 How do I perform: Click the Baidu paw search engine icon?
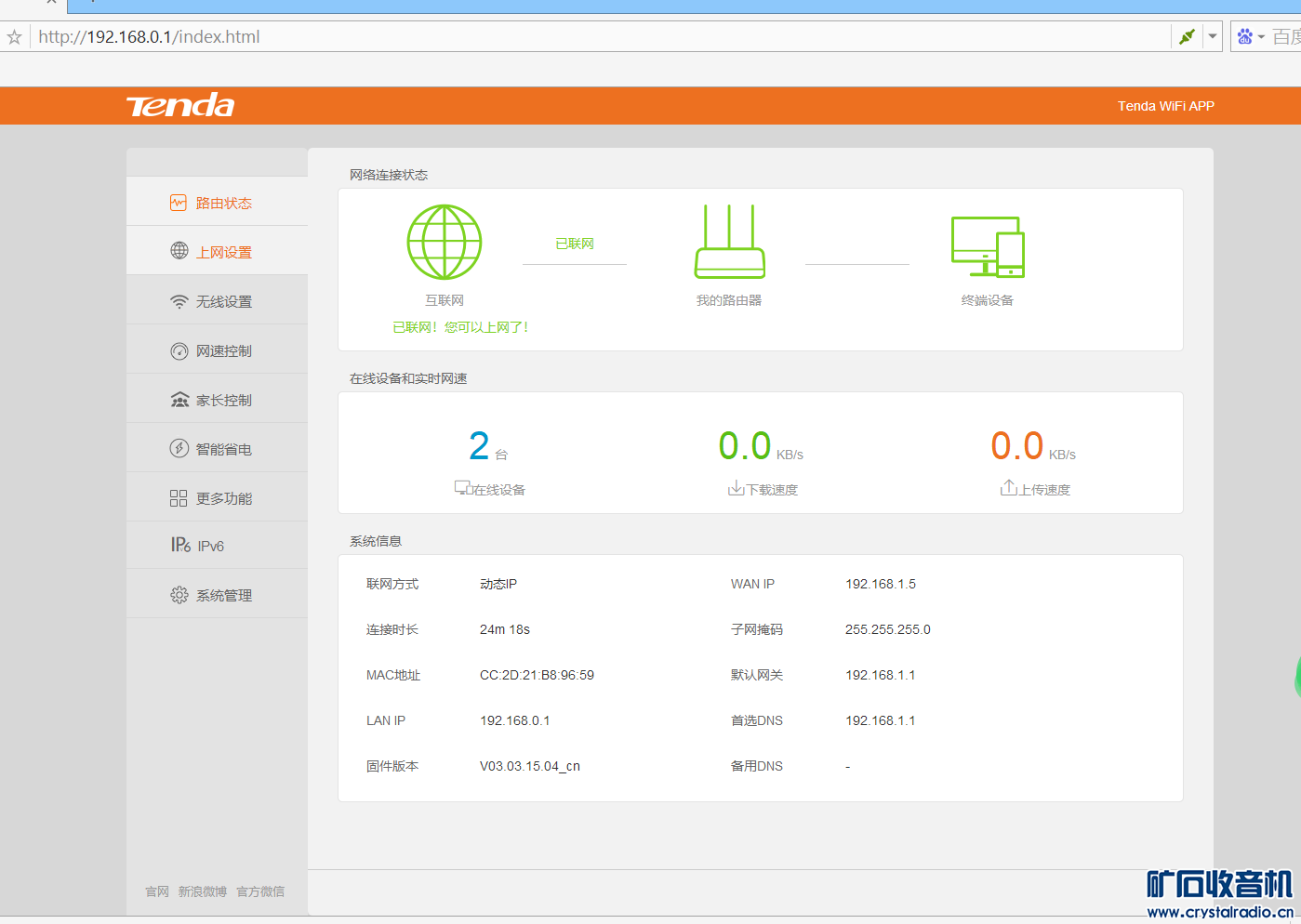coord(1244,36)
